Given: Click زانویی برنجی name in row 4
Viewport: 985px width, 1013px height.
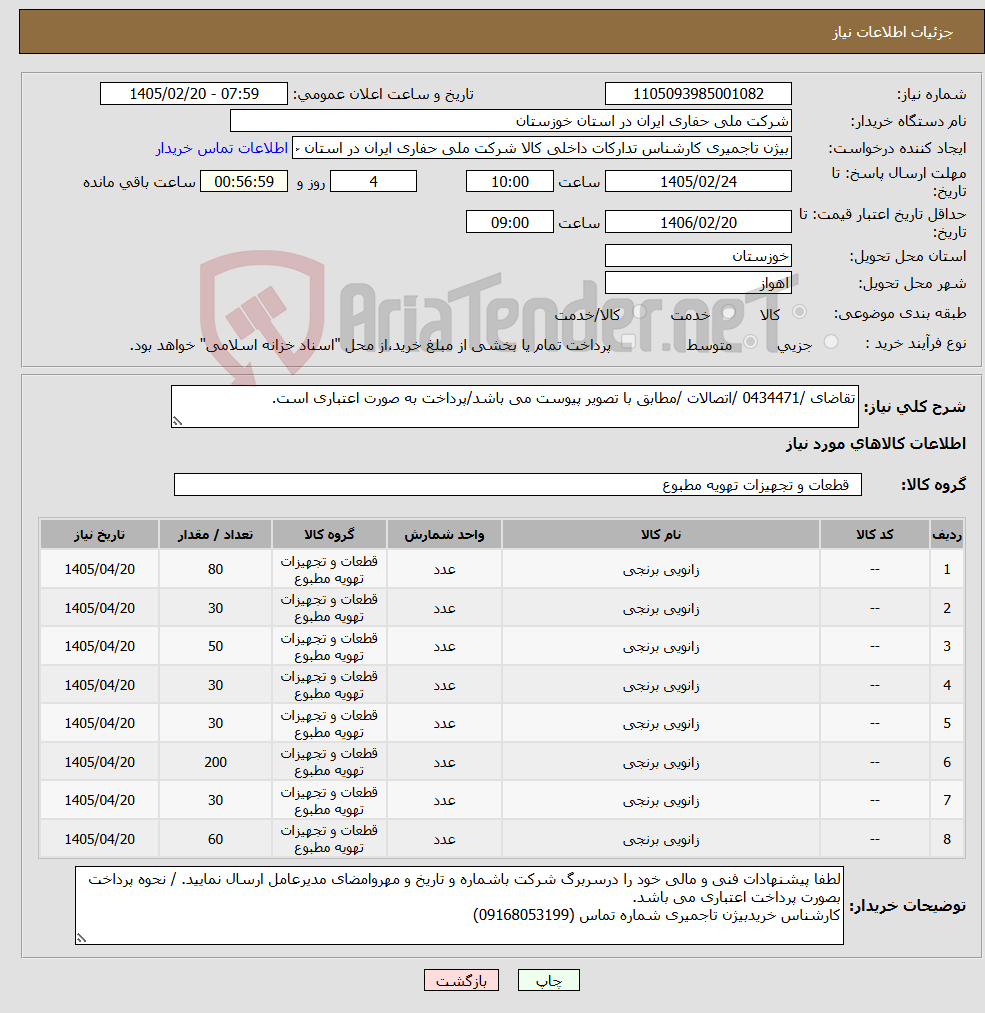Looking at the screenshot, I should (661, 685).
